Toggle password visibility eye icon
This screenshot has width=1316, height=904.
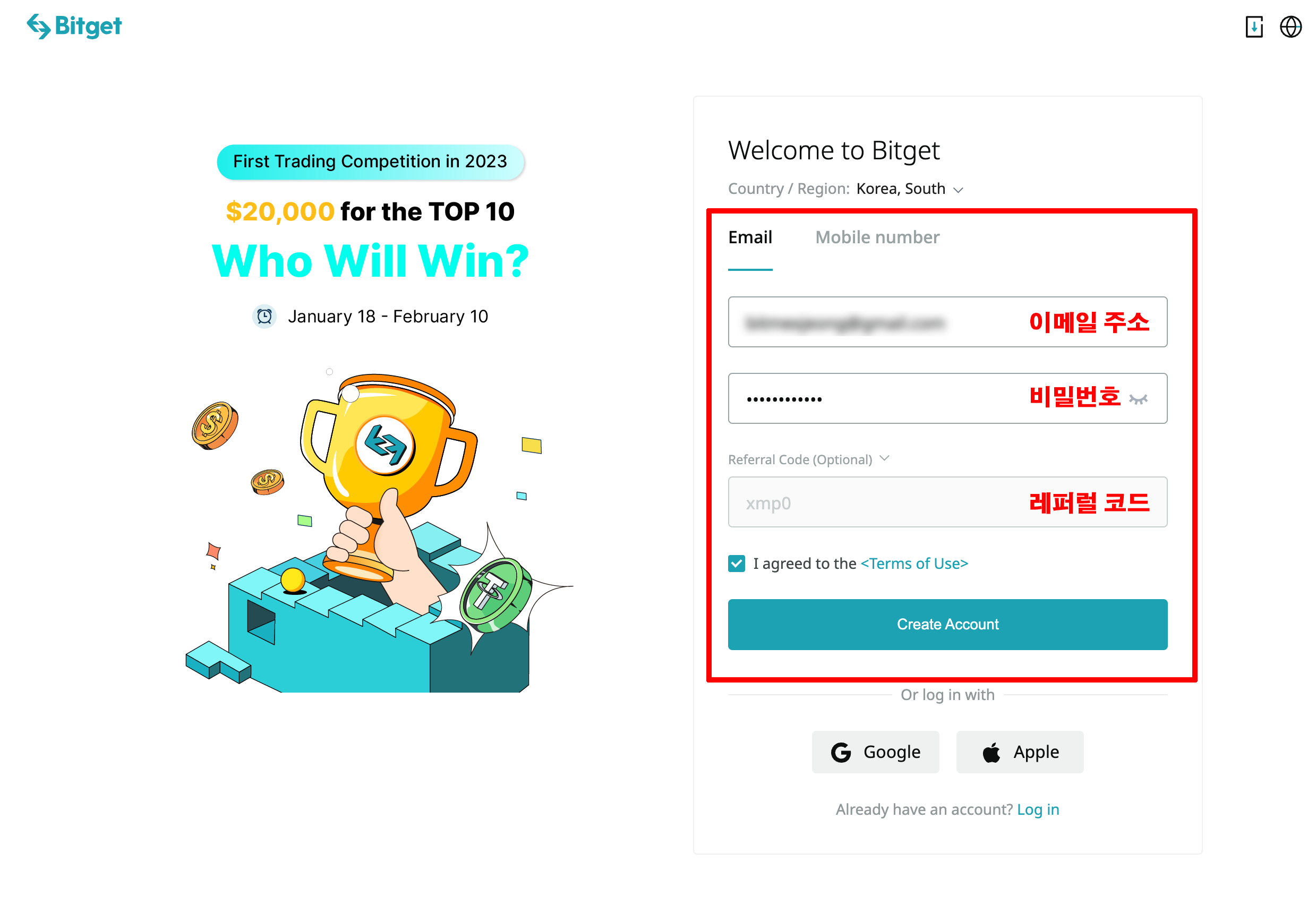pyautogui.click(x=1138, y=399)
